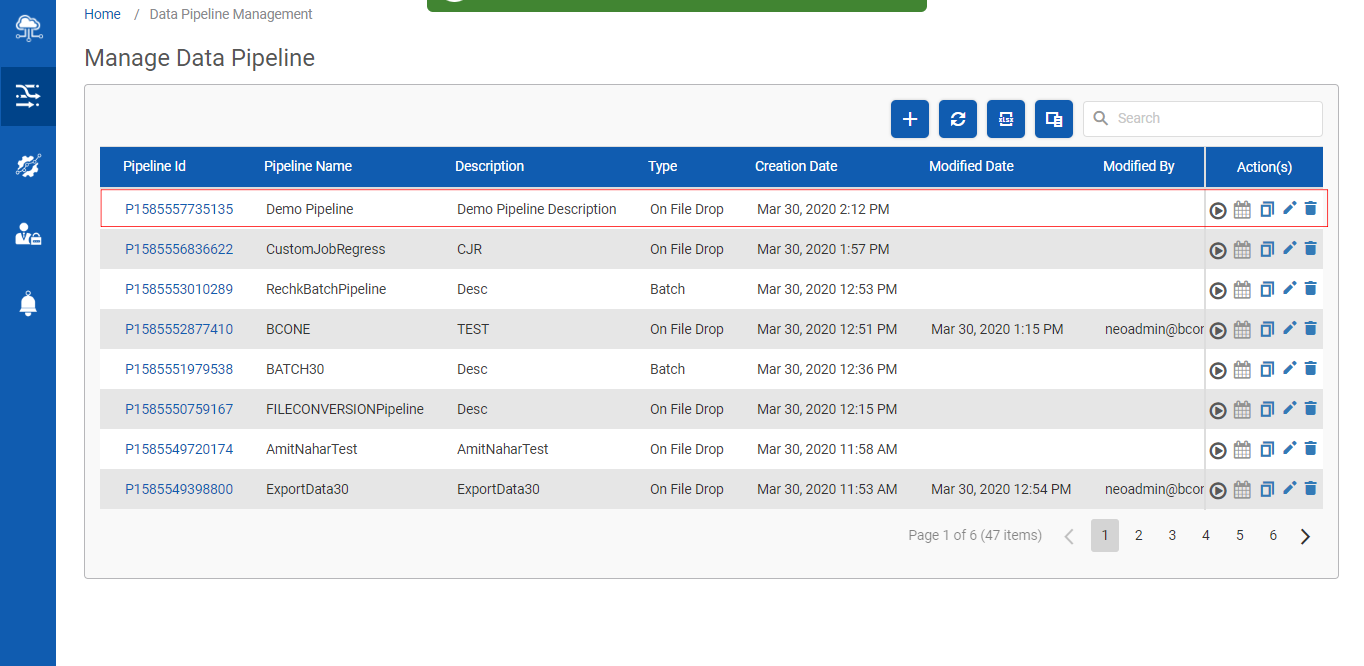This screenshot has height=666, width=1364.
Task: Open pipeline P1585552877410 link
Action: (x=179, y=329)
